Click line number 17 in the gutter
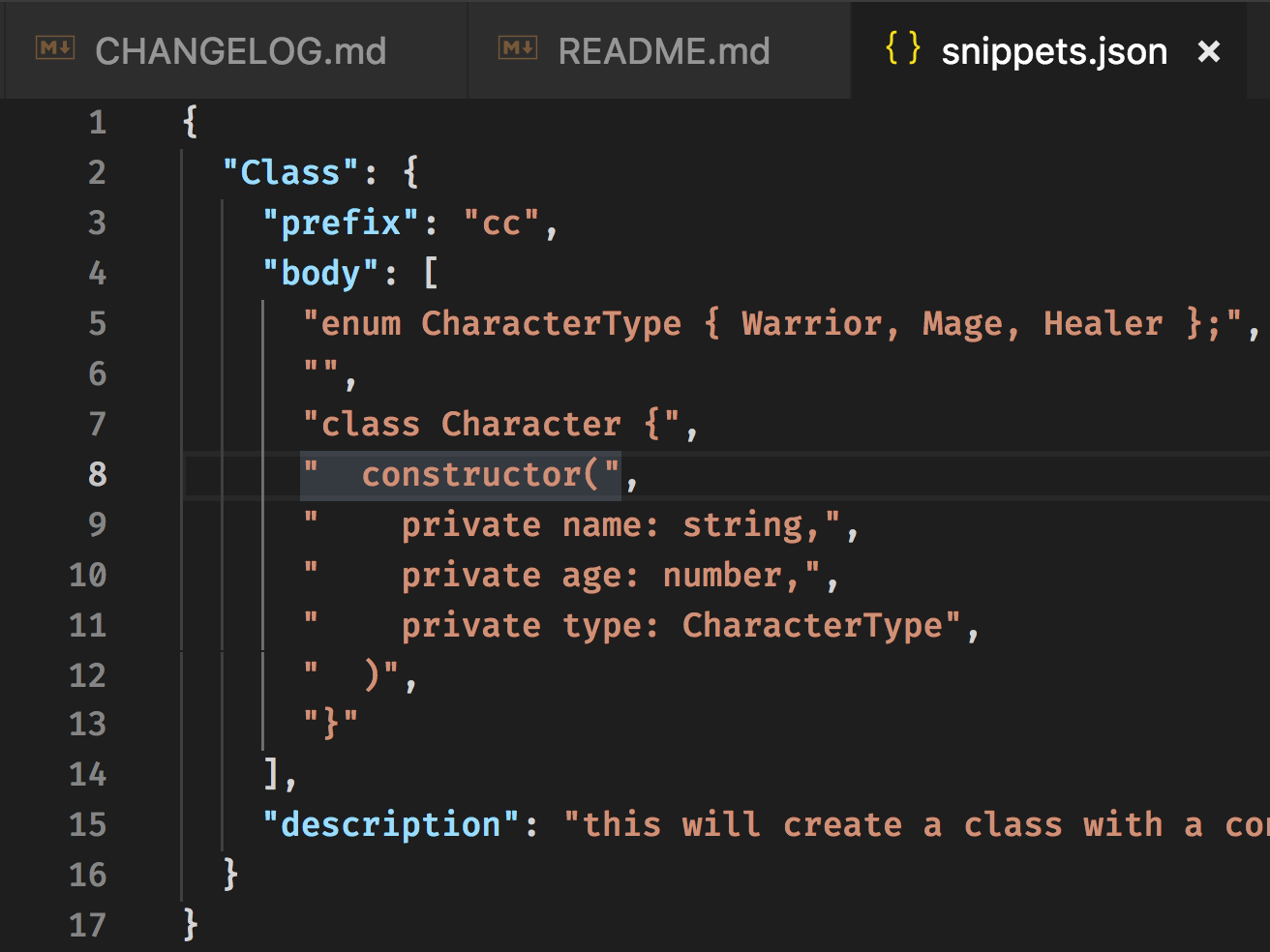Viewport: 1270px width, 952px height. [x=87, y=925]
